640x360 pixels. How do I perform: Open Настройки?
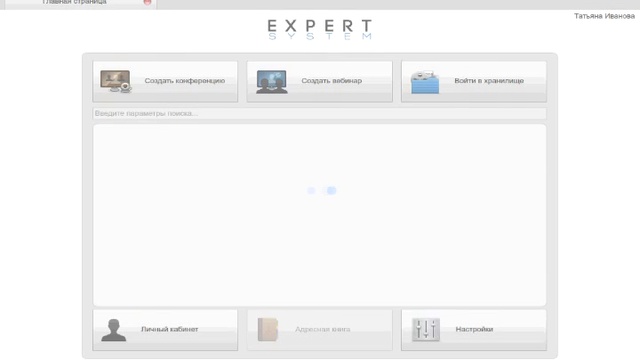[474, 330]
